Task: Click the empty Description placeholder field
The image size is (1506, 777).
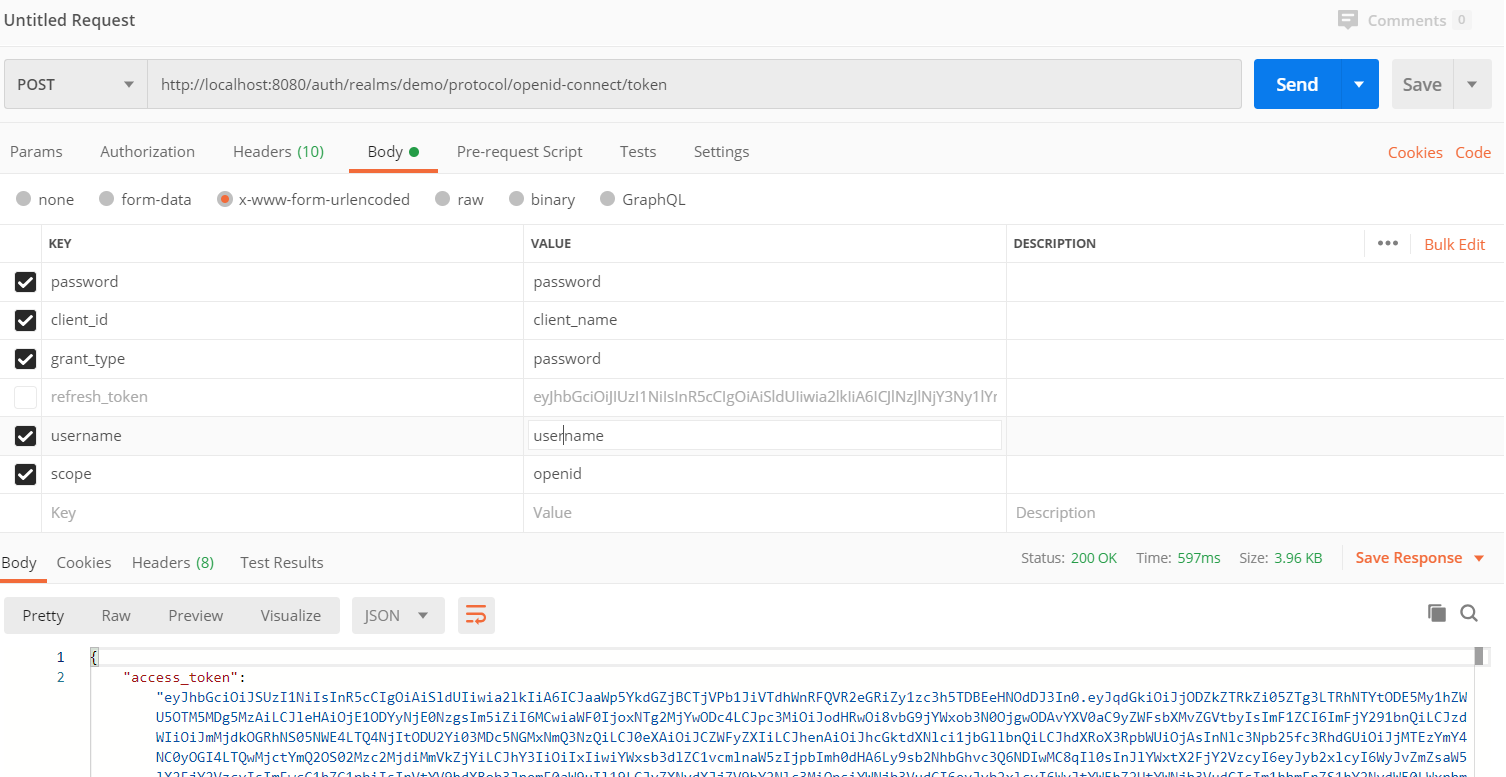Action: click(1254, 513)
